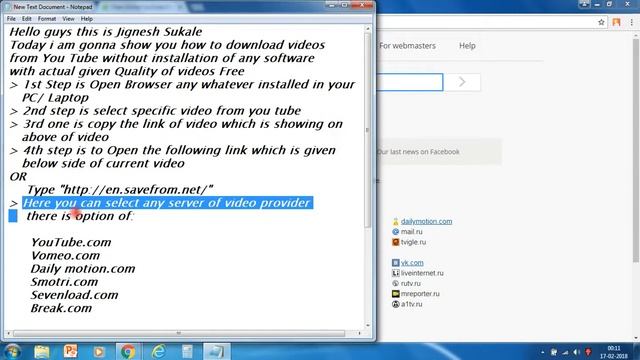Open Notepad's Format menu
640x360 pixels.
pos(47,19)
